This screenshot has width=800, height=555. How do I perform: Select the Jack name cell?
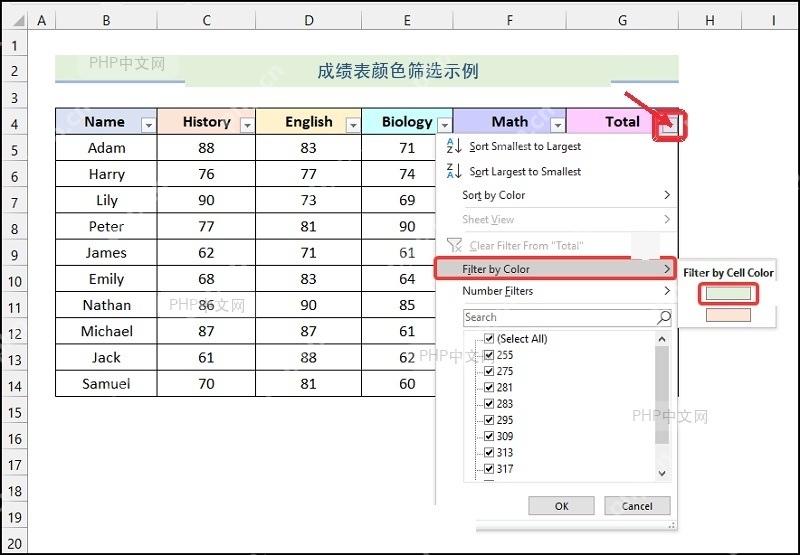106,358
